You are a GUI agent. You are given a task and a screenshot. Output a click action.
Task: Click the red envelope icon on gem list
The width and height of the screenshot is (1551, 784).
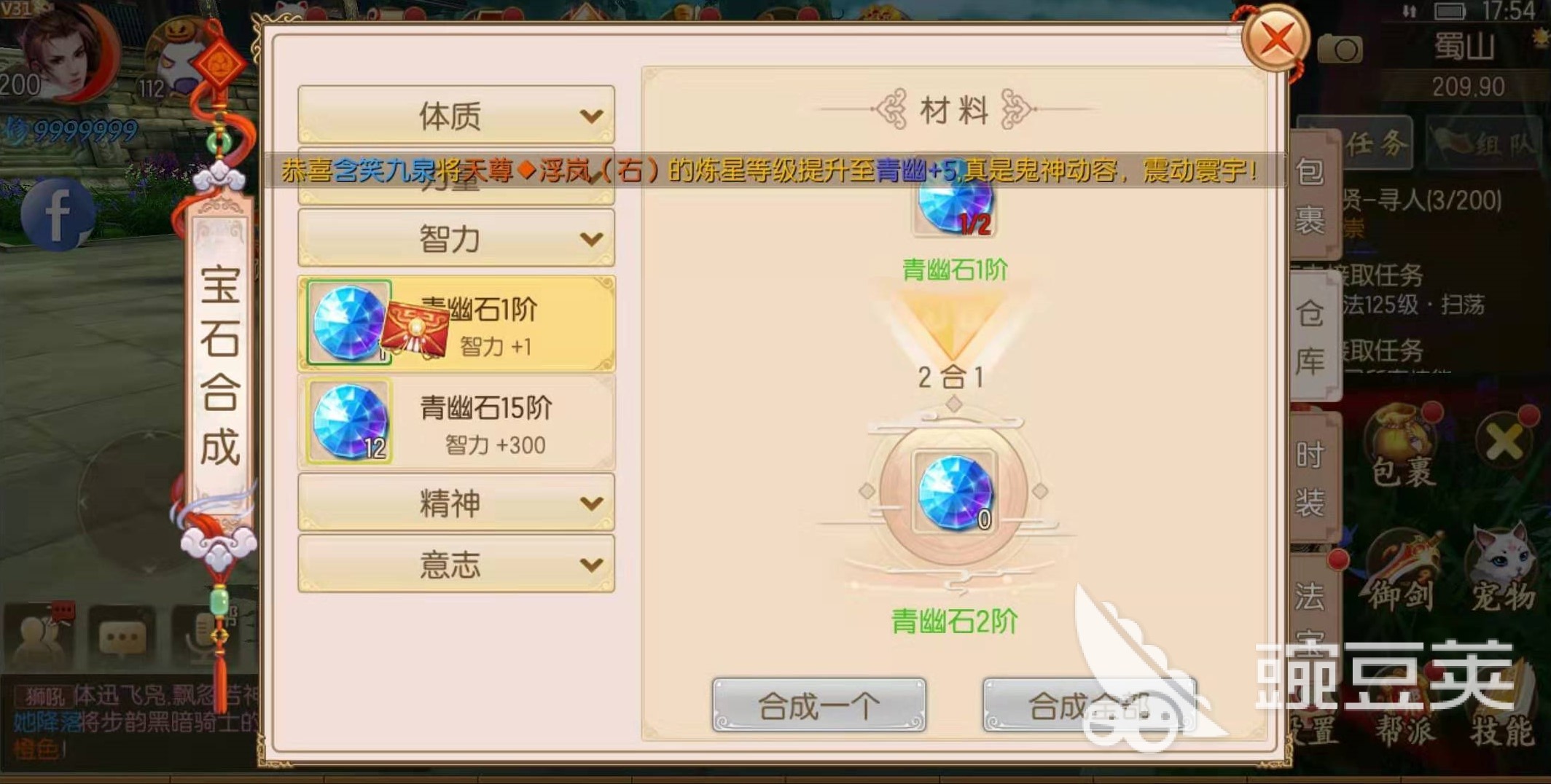(415, 329)
